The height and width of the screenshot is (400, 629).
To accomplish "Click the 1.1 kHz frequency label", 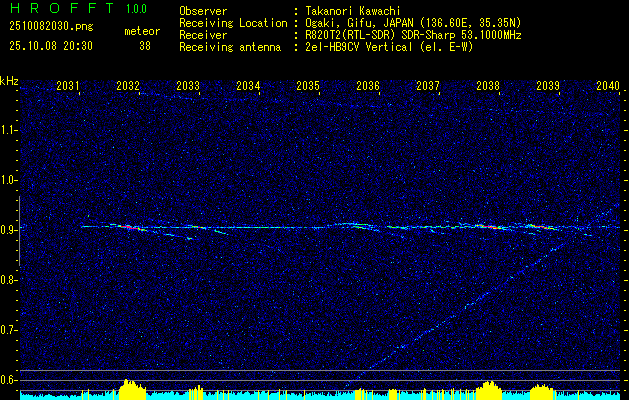I will coord(8,130).
